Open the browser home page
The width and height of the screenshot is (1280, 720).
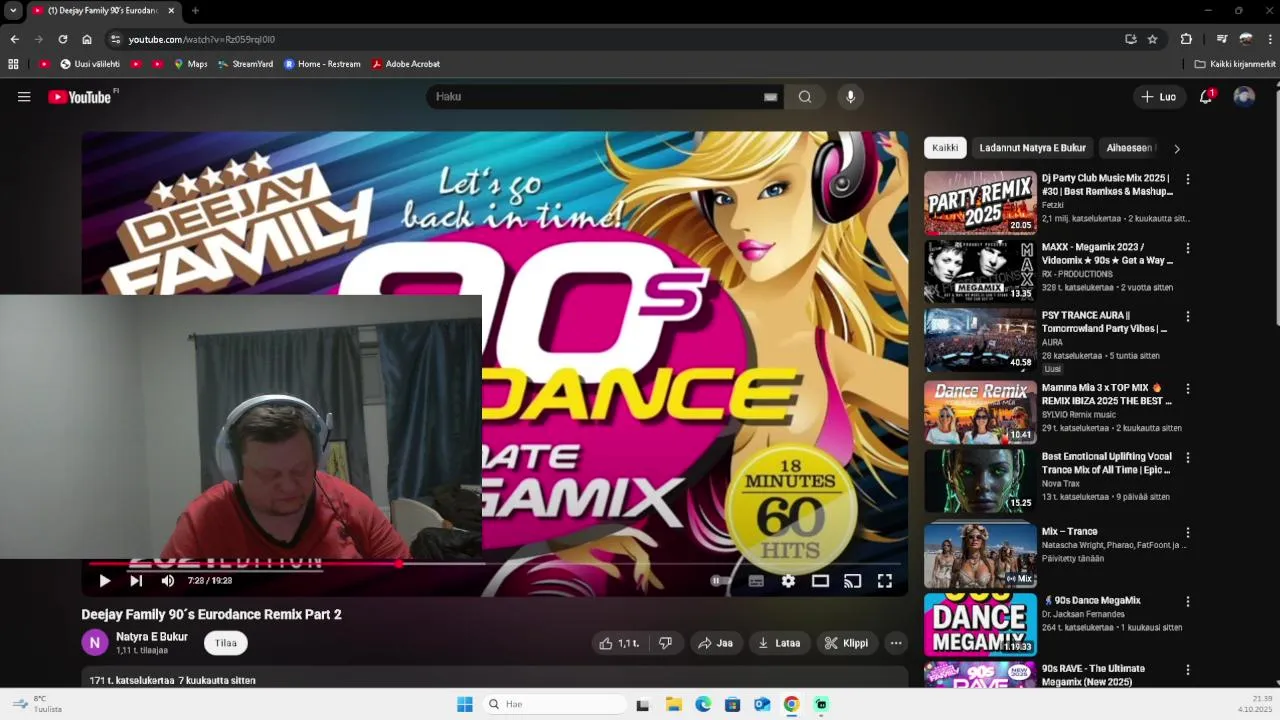pos(87,39)
